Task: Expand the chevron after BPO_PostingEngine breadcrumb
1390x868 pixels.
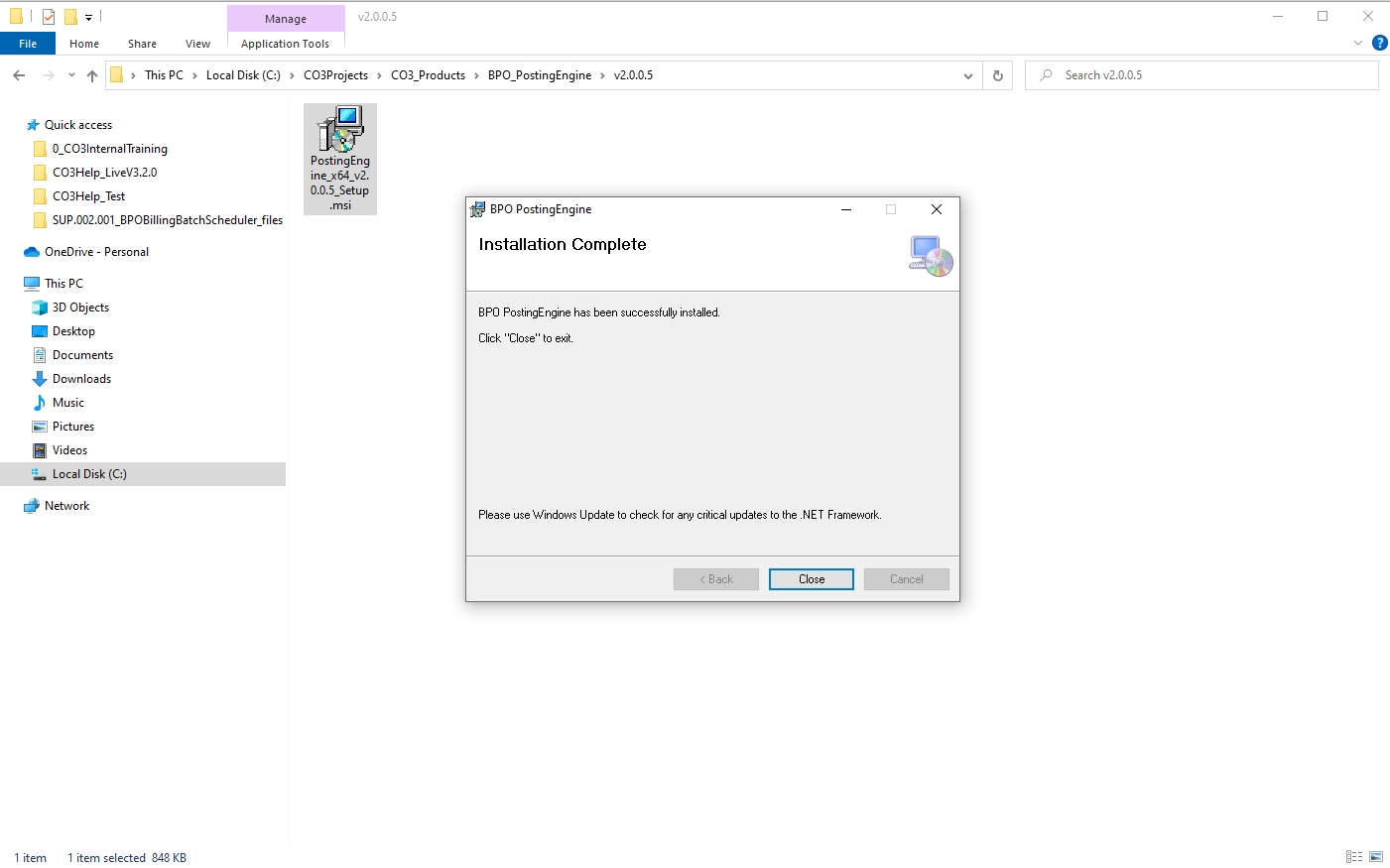Action: pyautogui.click(x=602, y=75)
